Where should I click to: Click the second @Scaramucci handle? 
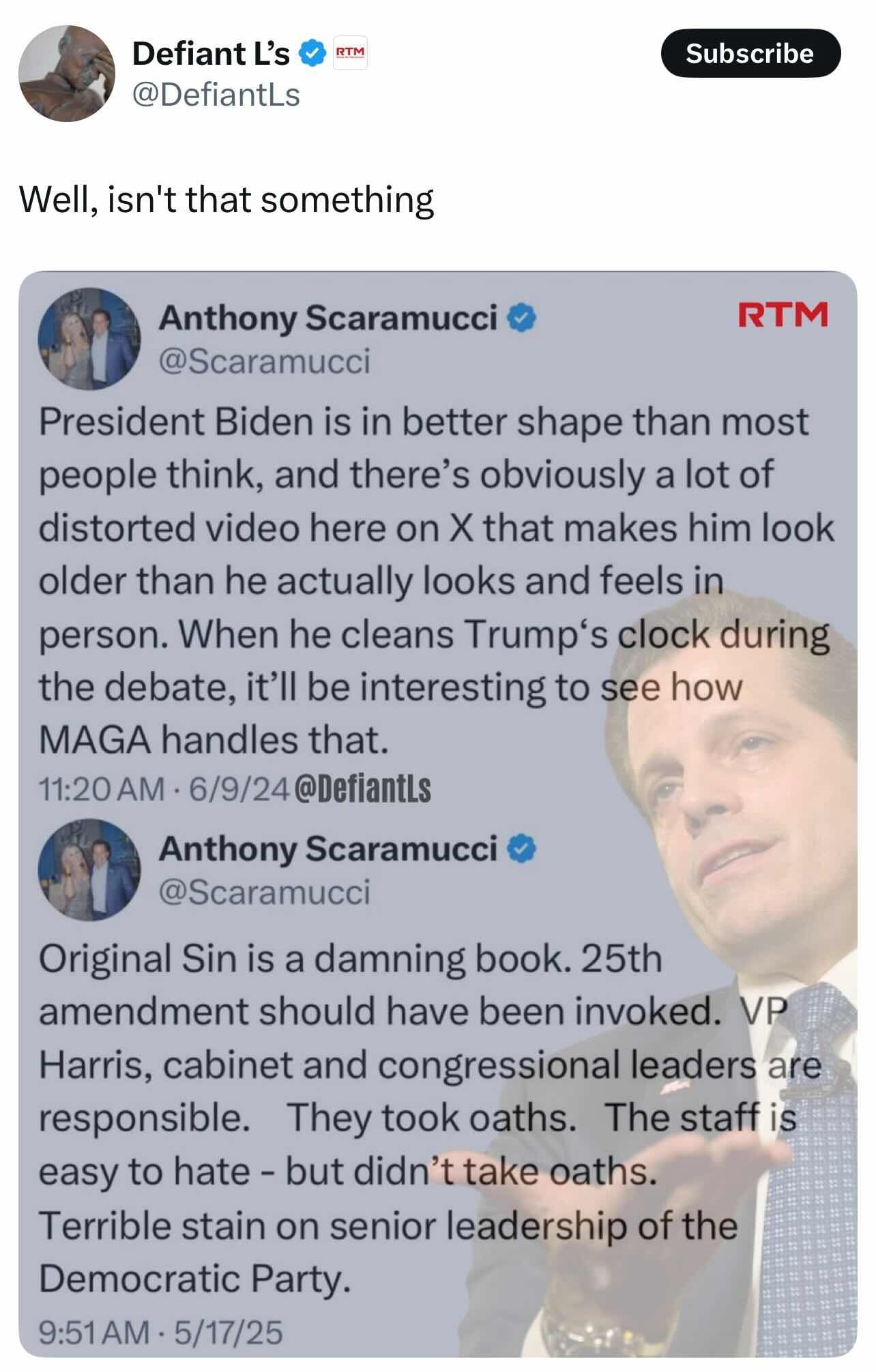(265, 891)
